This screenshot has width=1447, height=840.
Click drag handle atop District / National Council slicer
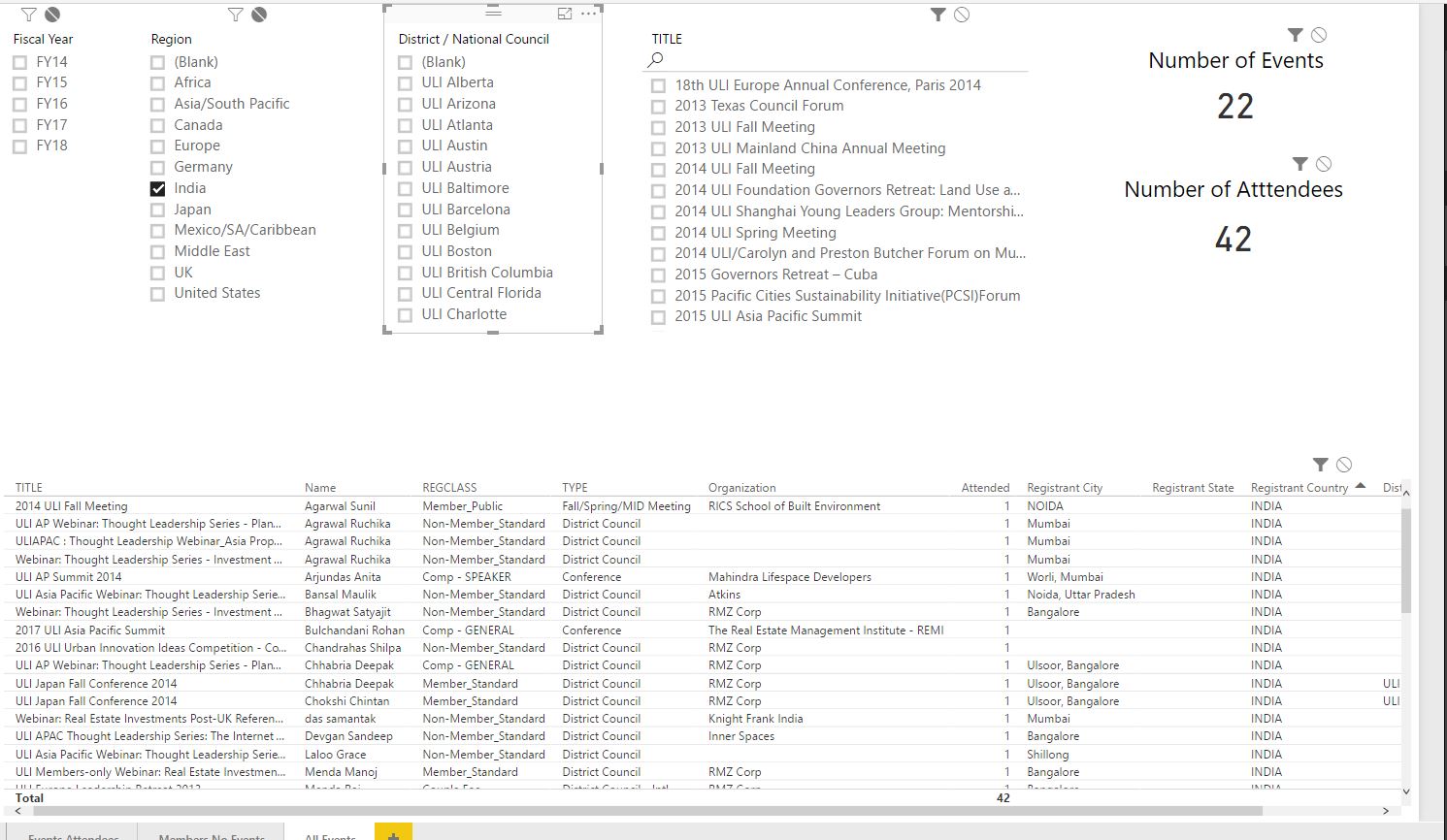coord(493,12)
